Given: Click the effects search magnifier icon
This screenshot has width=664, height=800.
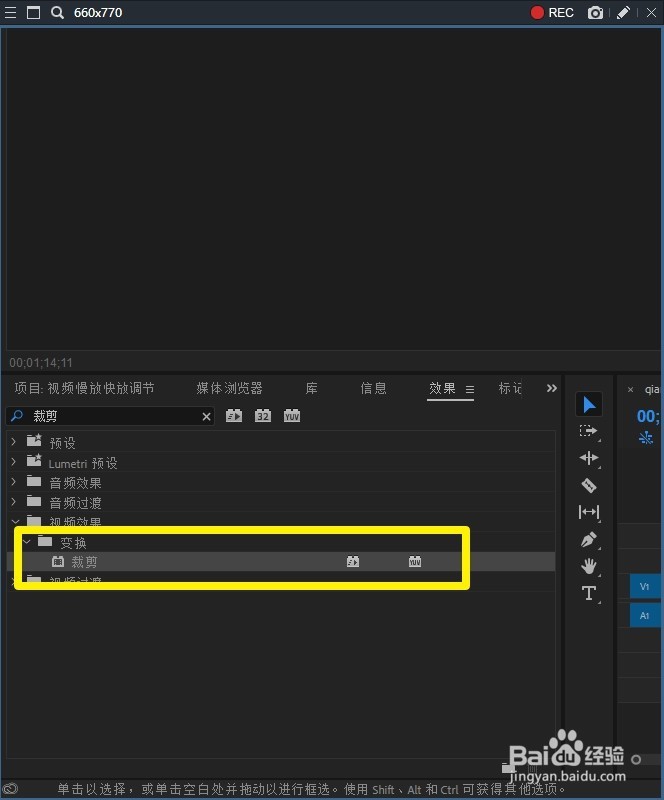Looking at the screenshot, I should [17, 416].
